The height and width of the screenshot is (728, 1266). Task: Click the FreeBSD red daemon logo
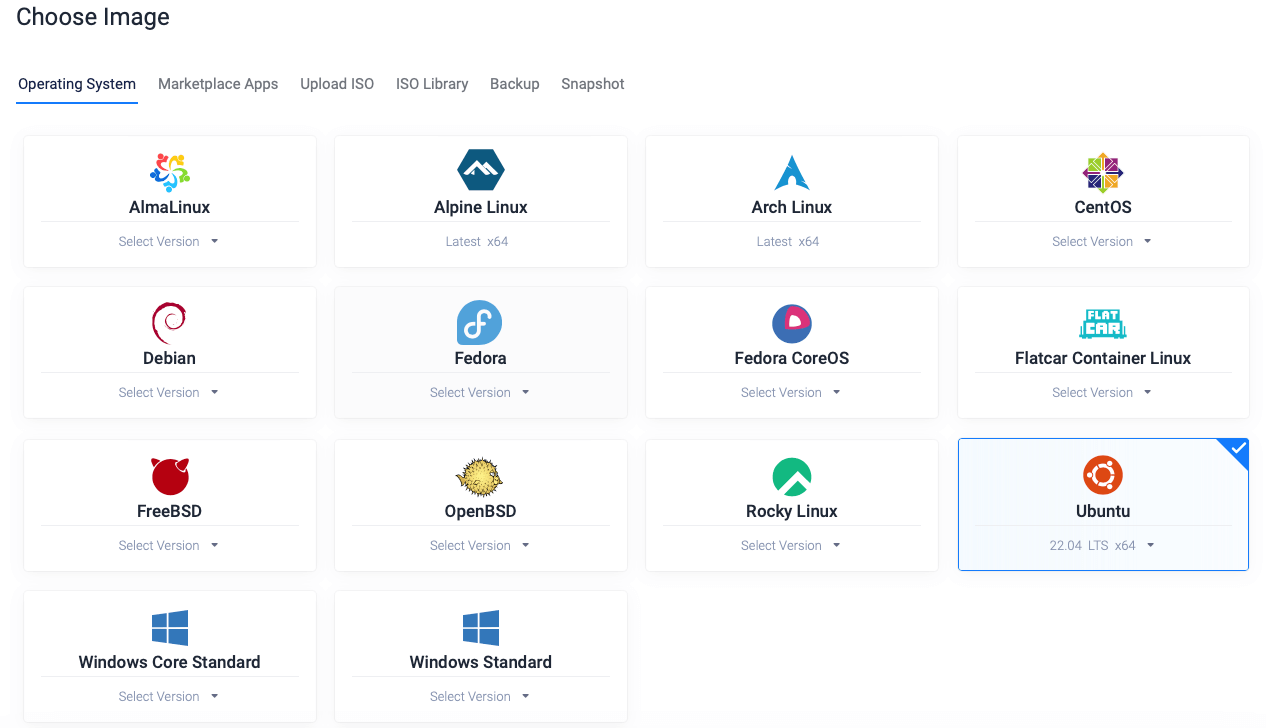click(170, 476)
